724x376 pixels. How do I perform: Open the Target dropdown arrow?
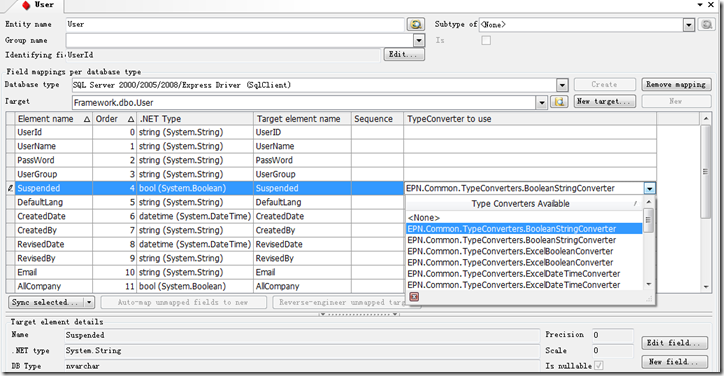[x=542, y=102]
